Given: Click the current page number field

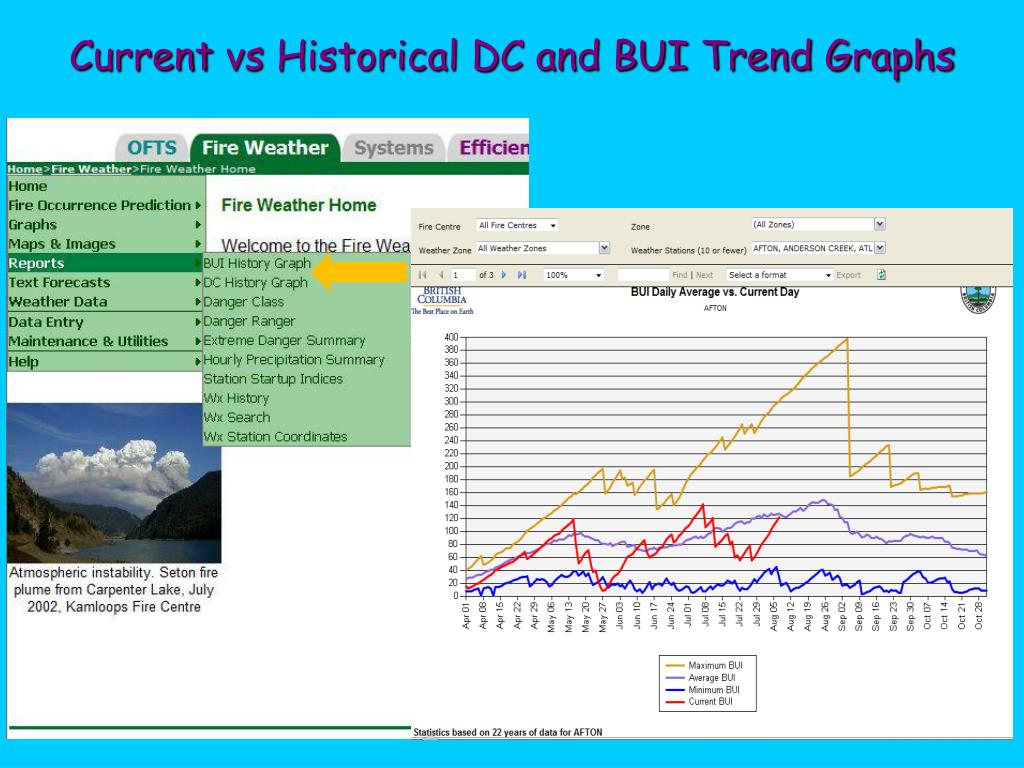Looking at the screenshot, I should click(x=462, y=275).
